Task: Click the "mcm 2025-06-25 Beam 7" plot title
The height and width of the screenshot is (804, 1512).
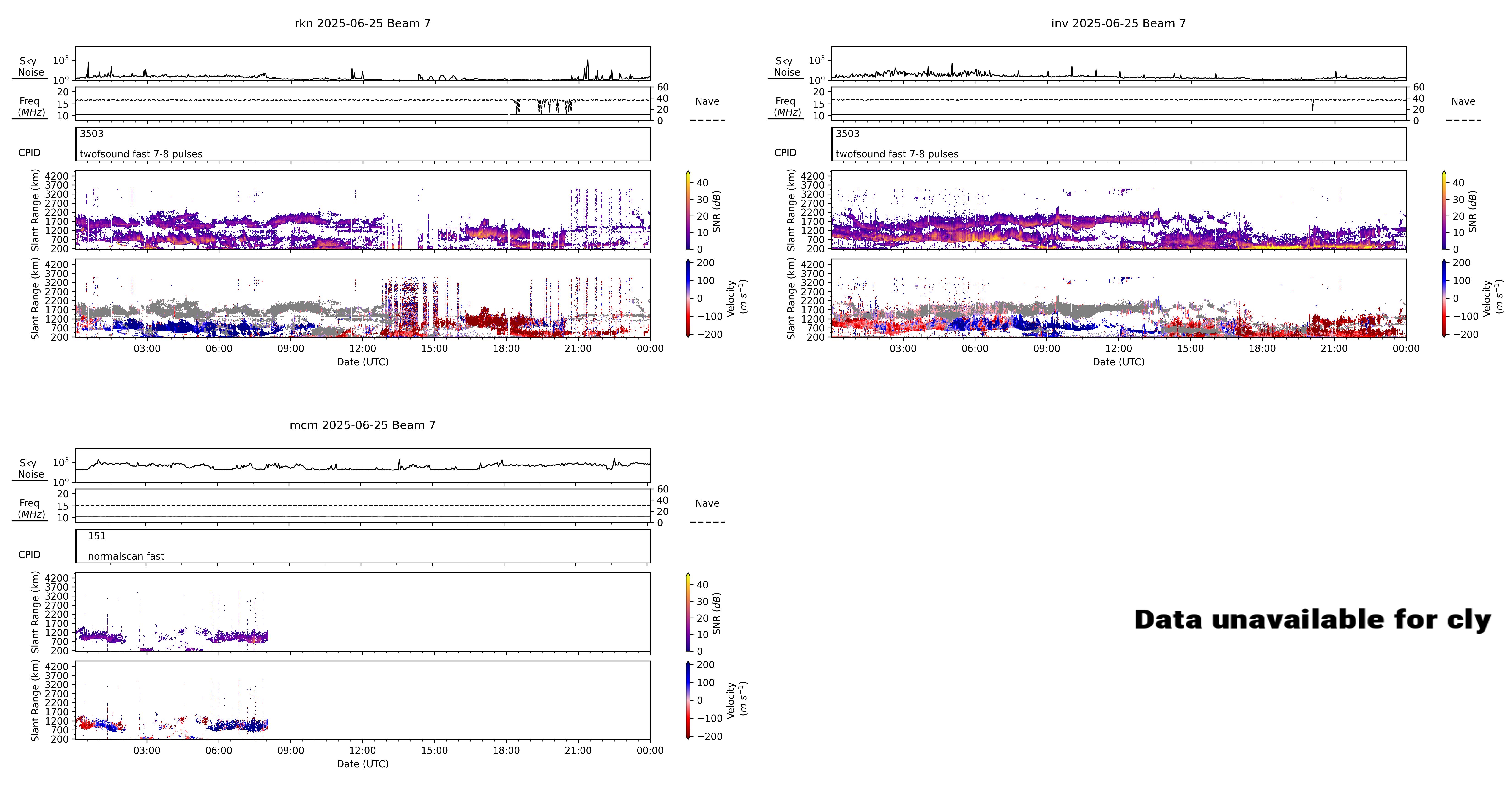Action: [x=362, y=425]
